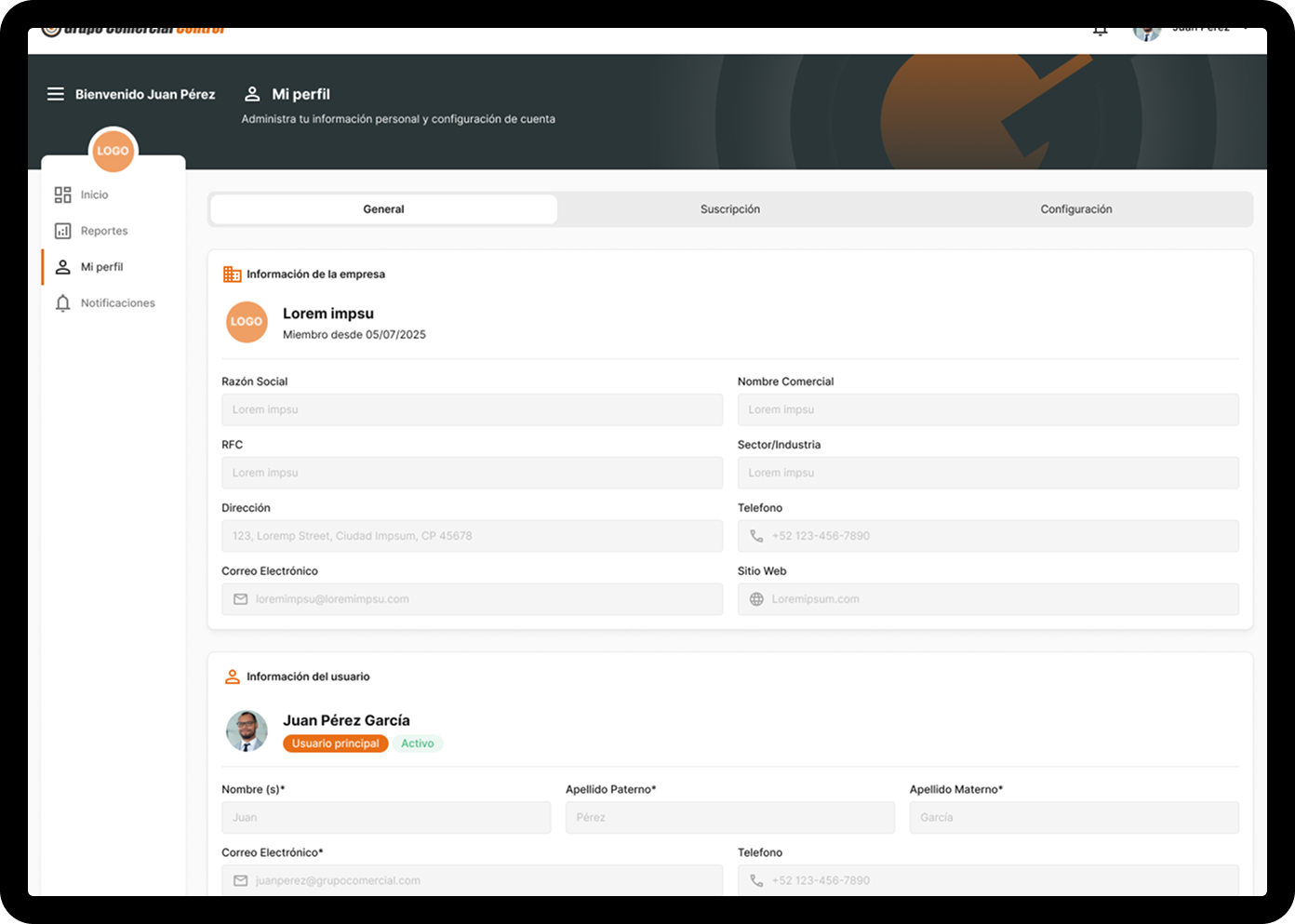Click the Activo status badge
The width and height of the screenshot is (1295, 924).
[417, 743]
